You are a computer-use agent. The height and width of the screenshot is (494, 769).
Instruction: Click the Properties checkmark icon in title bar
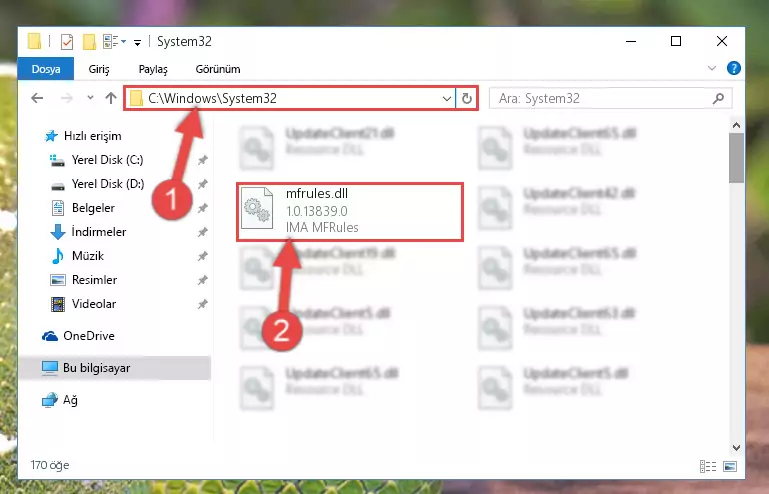tap(67, 42)
